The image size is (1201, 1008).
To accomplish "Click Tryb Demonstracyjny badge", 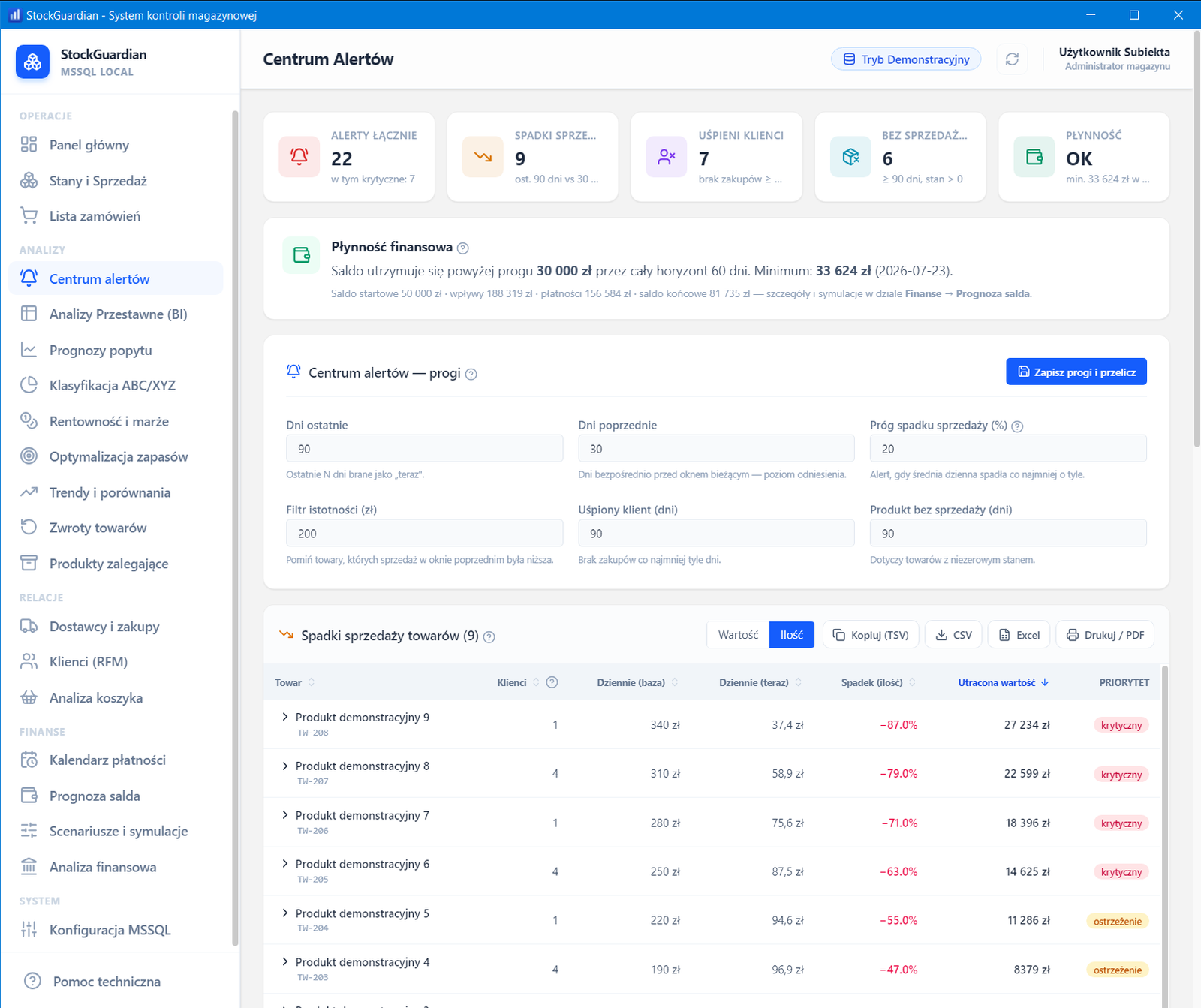I will tap(906, 59).
